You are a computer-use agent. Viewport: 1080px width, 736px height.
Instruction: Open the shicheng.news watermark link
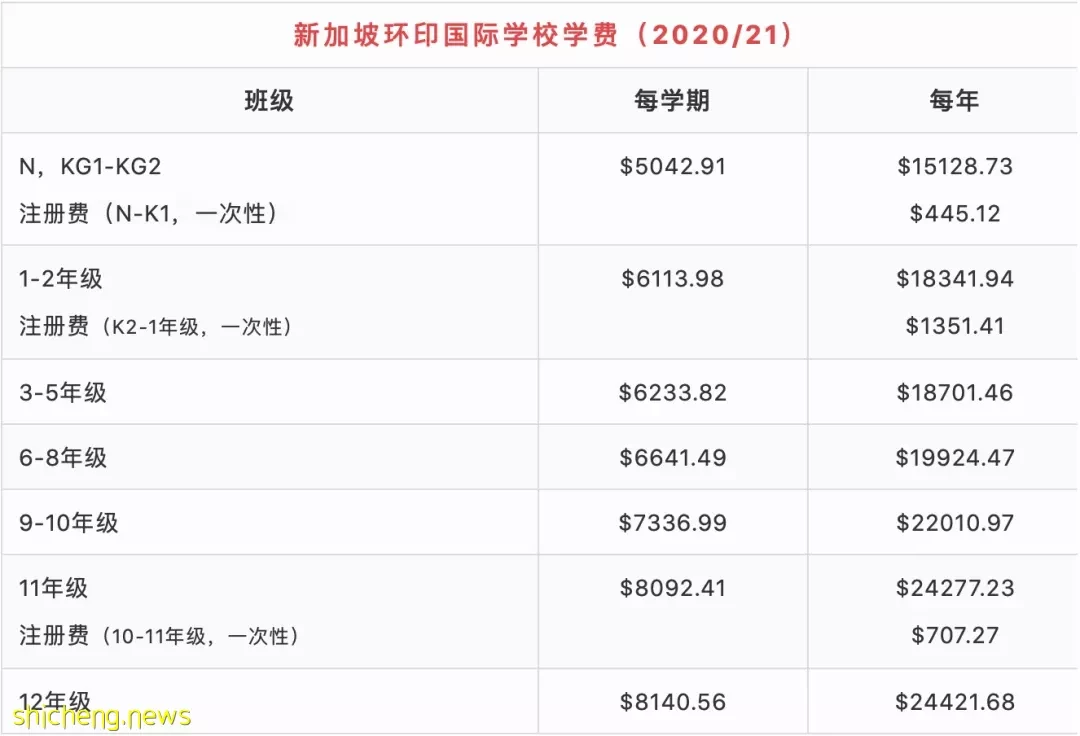(x=102, y=717)
